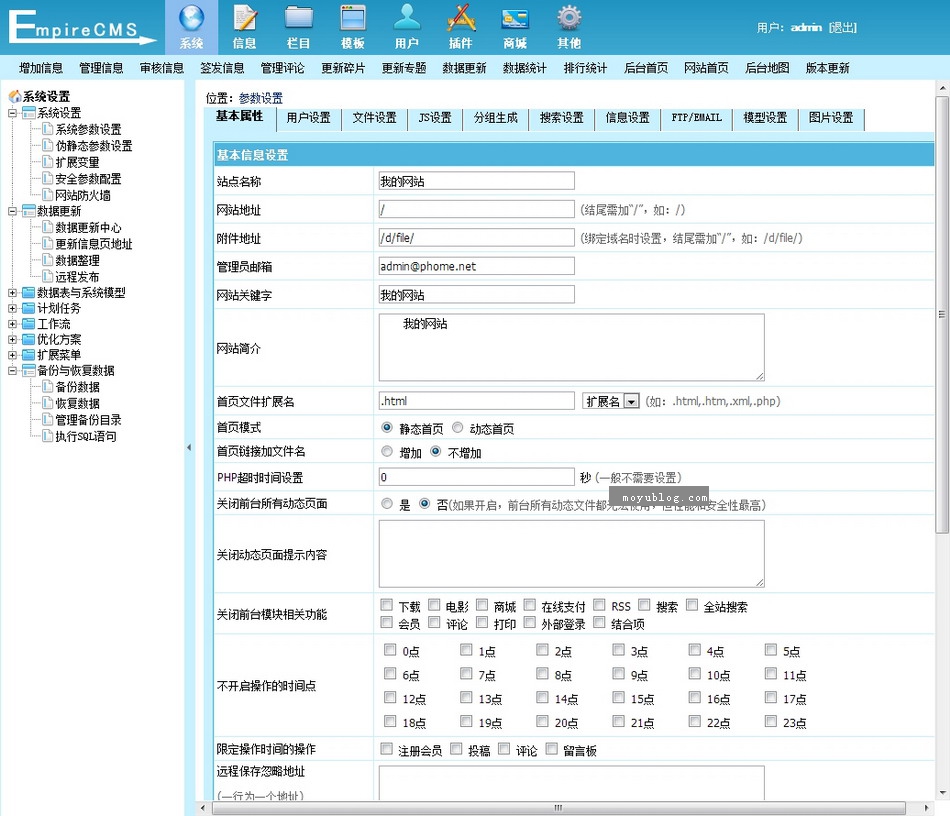Click the folder icon beside 工作流
Image resolution: width=950 pixels, height=816 pixels.
pyautogui.click(x=28, y=324)
